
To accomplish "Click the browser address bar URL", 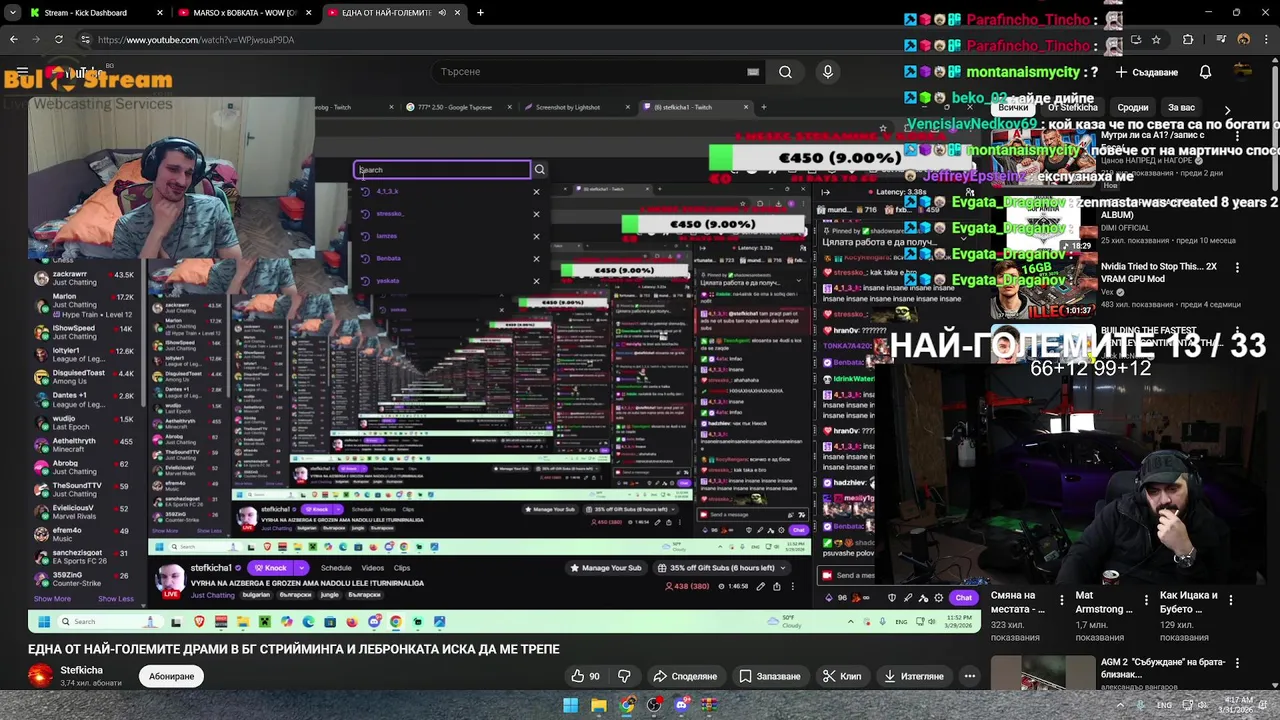I will click(x=196, y=40).
